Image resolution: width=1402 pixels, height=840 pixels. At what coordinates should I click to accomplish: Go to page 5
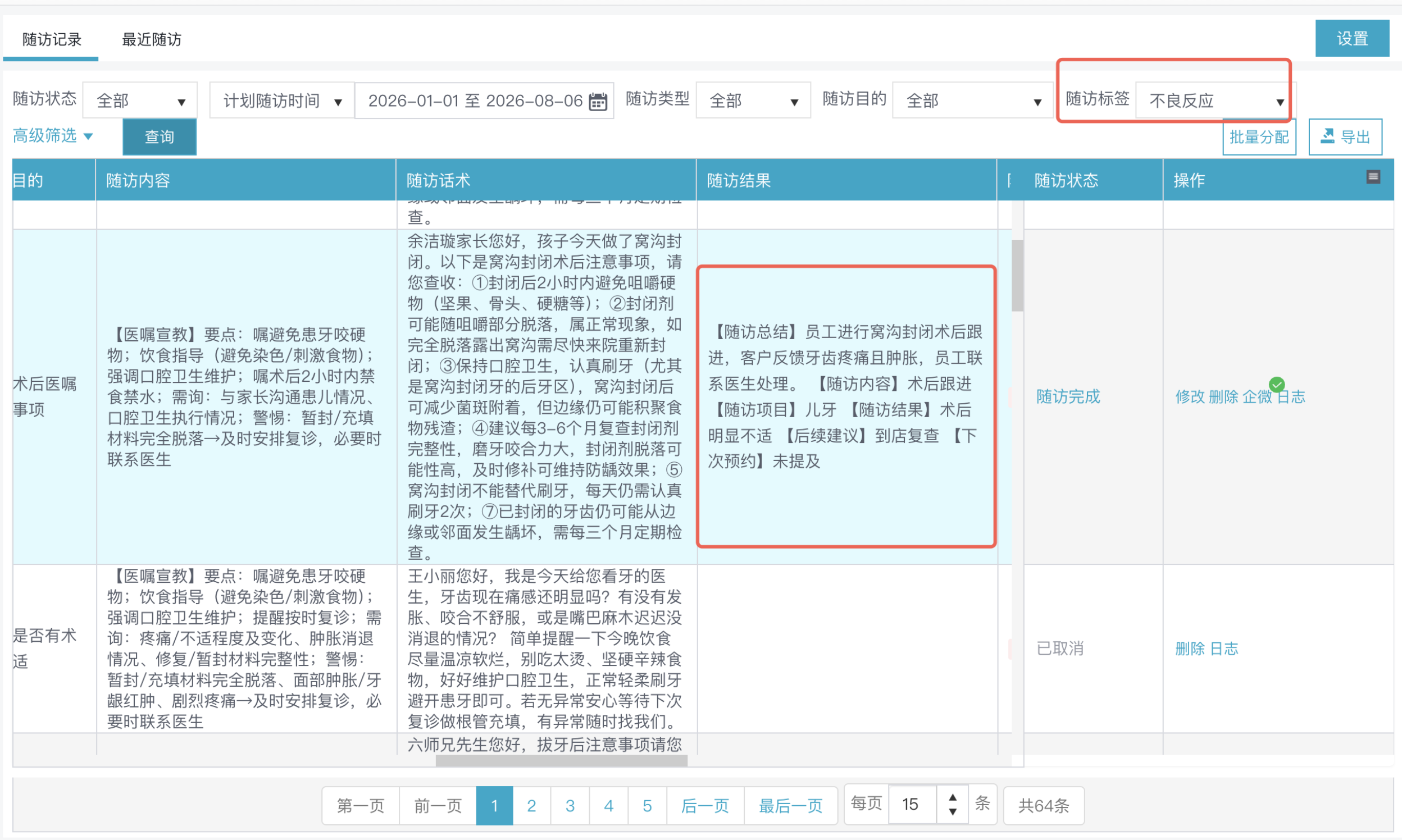tap(647, 806)
